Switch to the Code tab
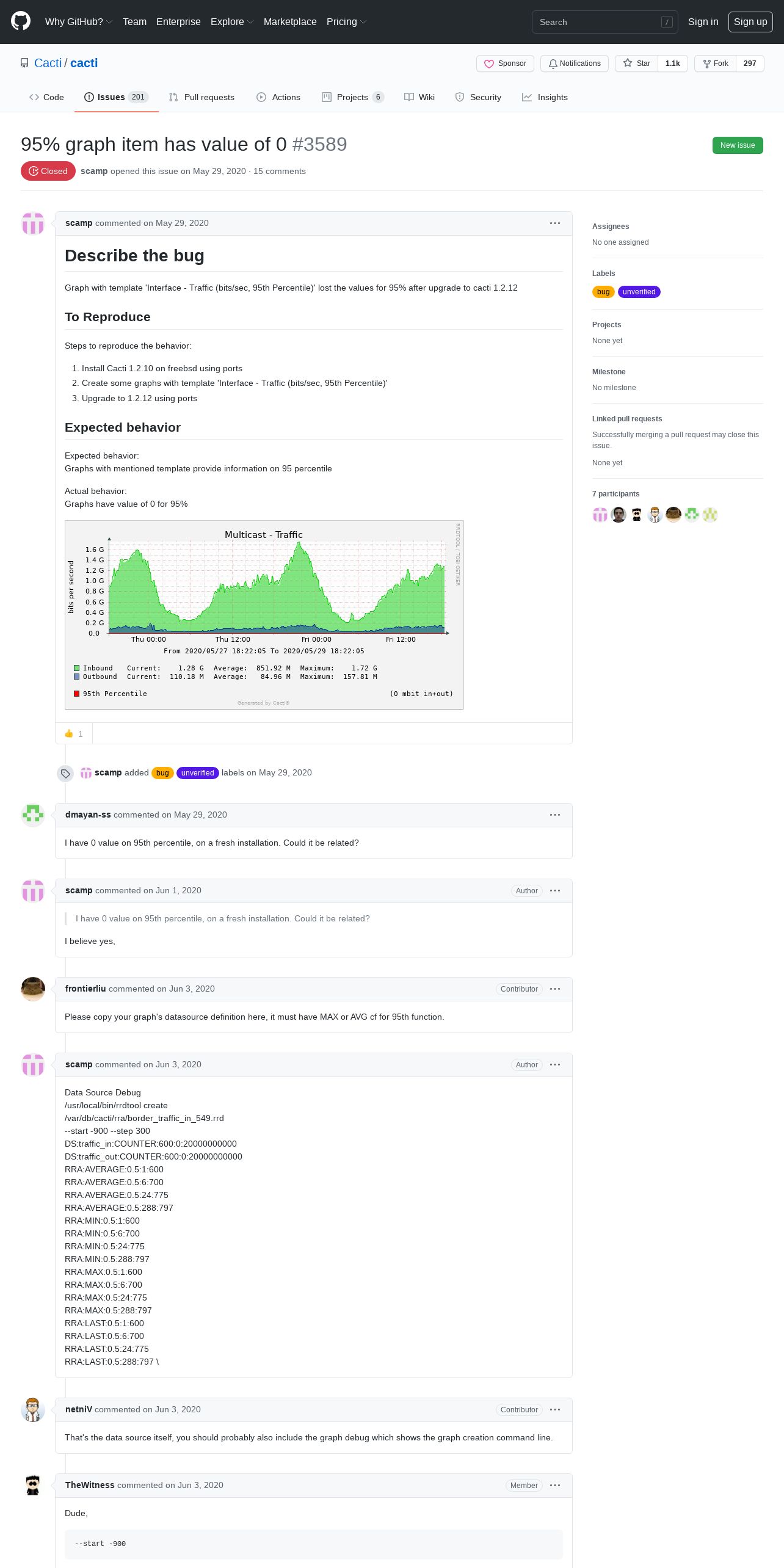This screenshot has width=784, height=1568. click(x=46, y=97)
